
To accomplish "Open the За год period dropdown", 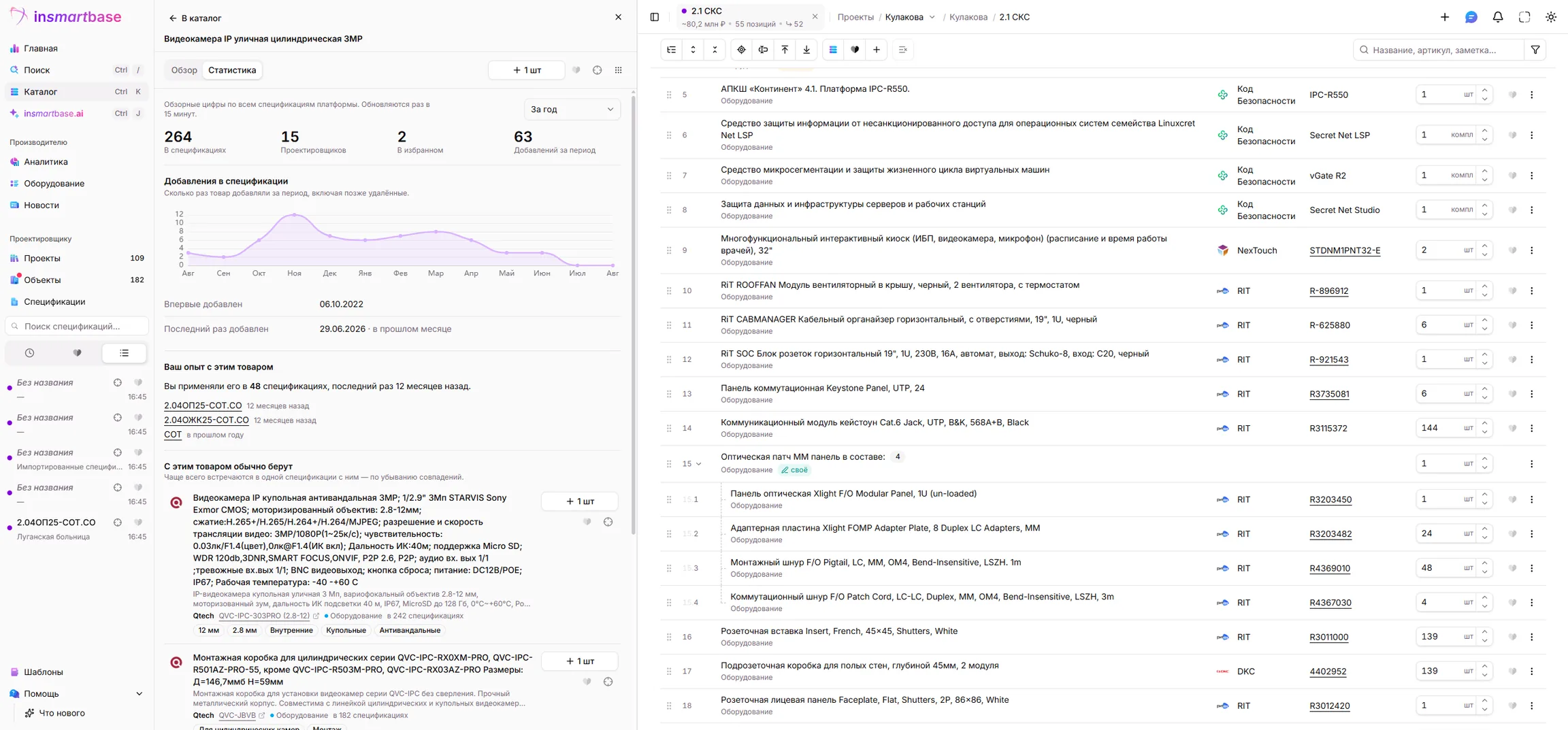I will coord(572,109).
